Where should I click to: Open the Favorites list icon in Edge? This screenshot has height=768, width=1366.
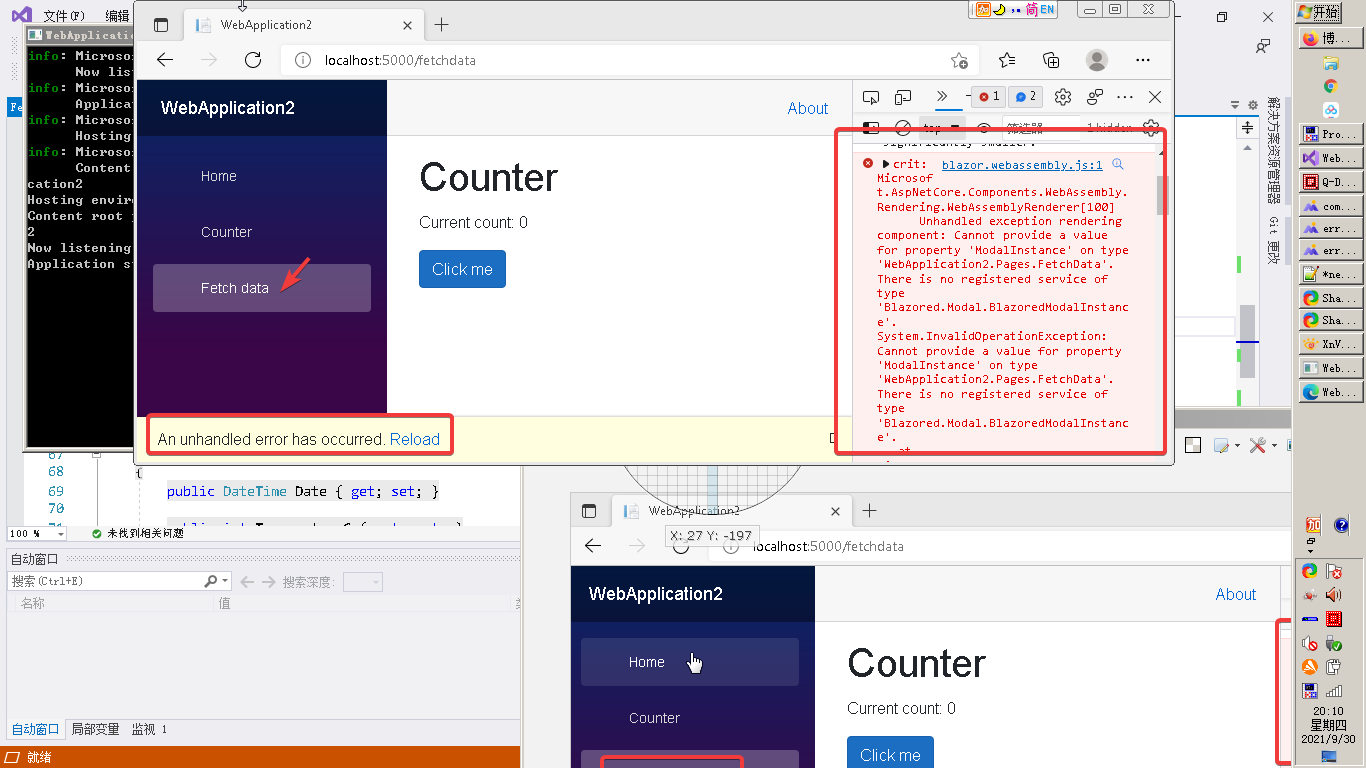1007,60
